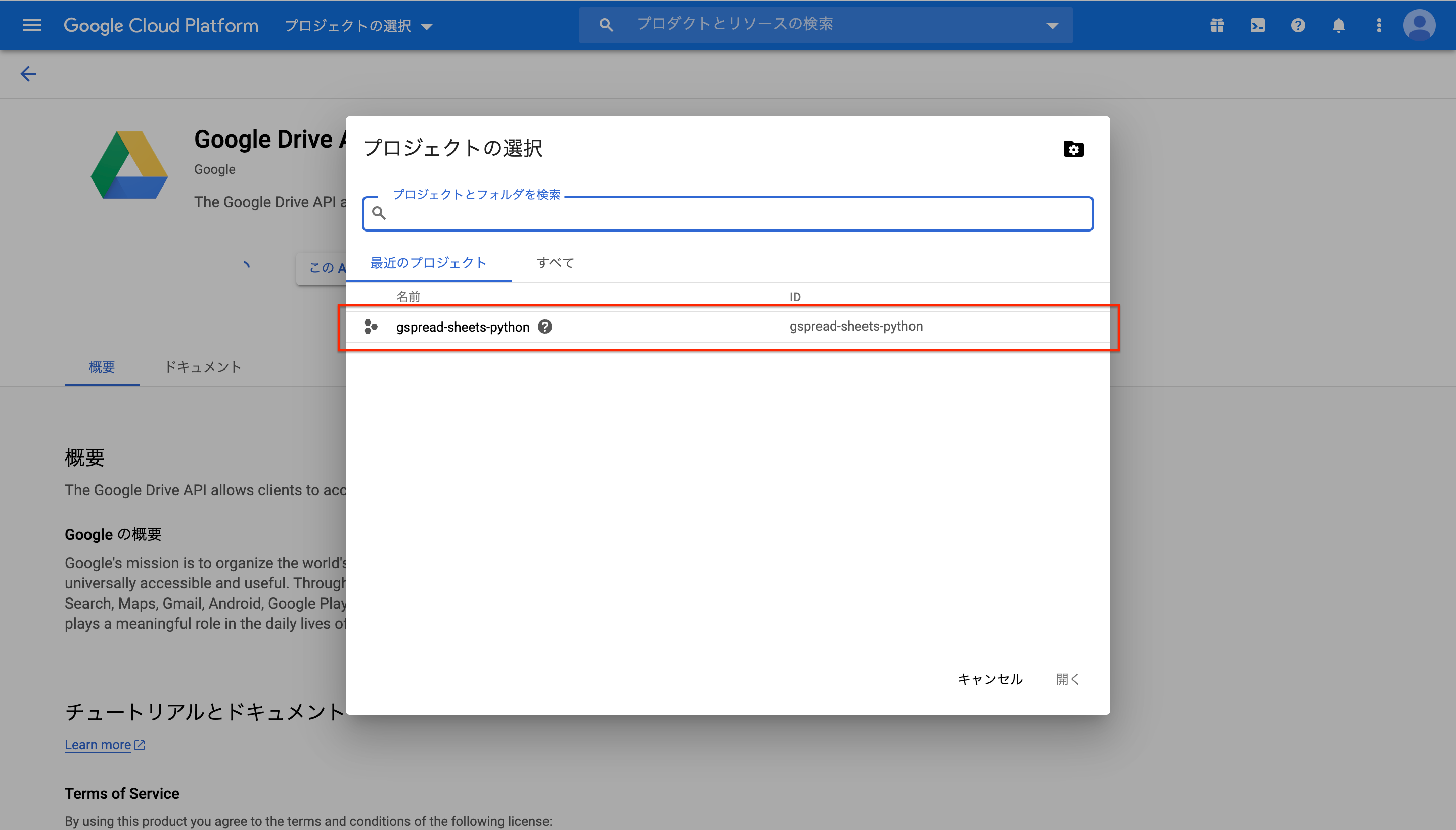Open the Google Cloud notifications bell
The image size is (1456, 830).
click(1338, 24)
